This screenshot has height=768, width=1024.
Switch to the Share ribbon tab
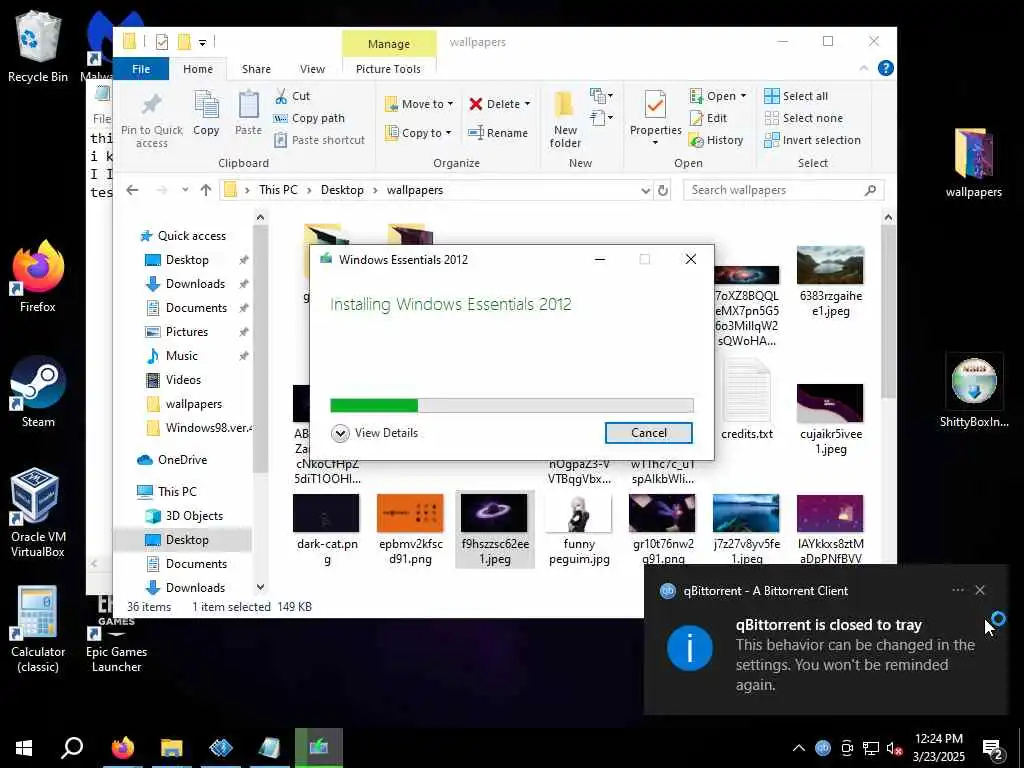[x=256, y=69]
